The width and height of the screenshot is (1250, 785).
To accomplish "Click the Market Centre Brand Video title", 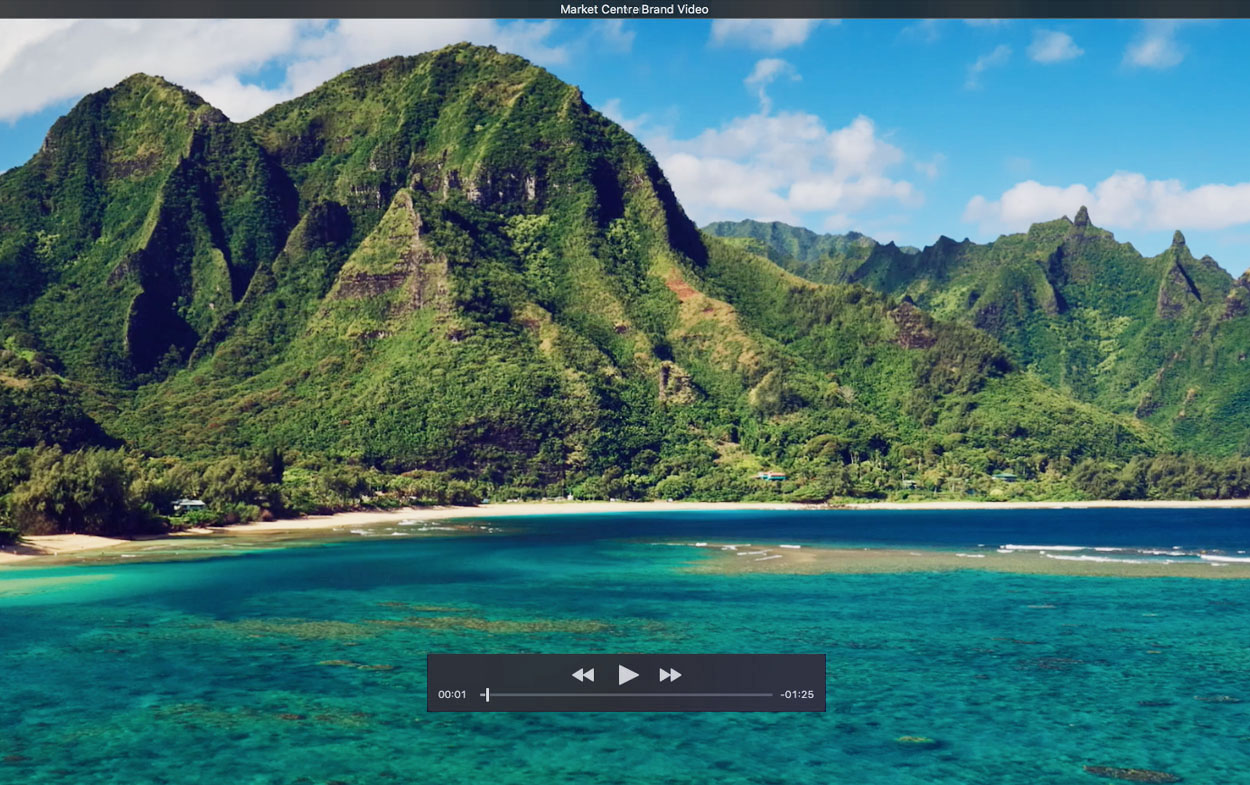I will coord(634,9).
